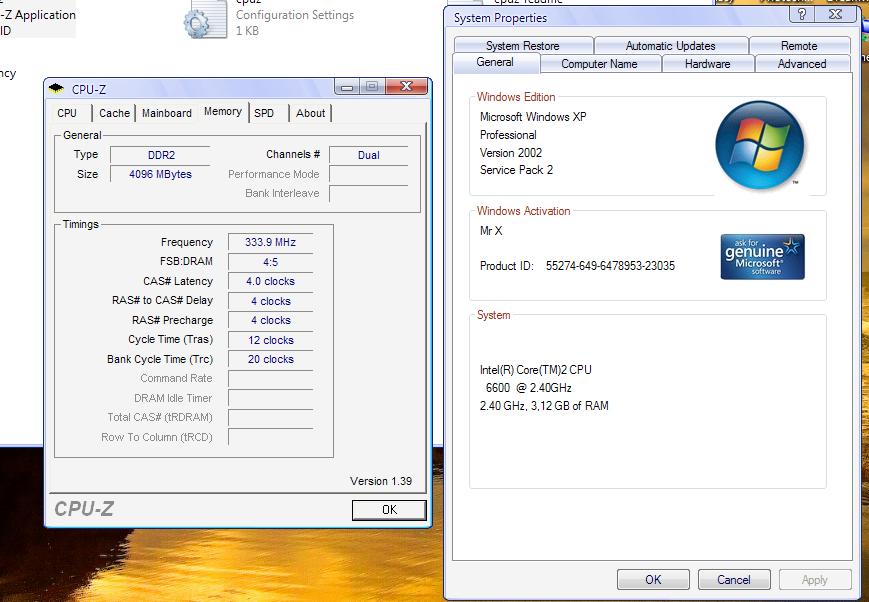Viewport: 869px width, 602px height.
Task: Switch to the Hardware tab
Action: click(707, 64)
